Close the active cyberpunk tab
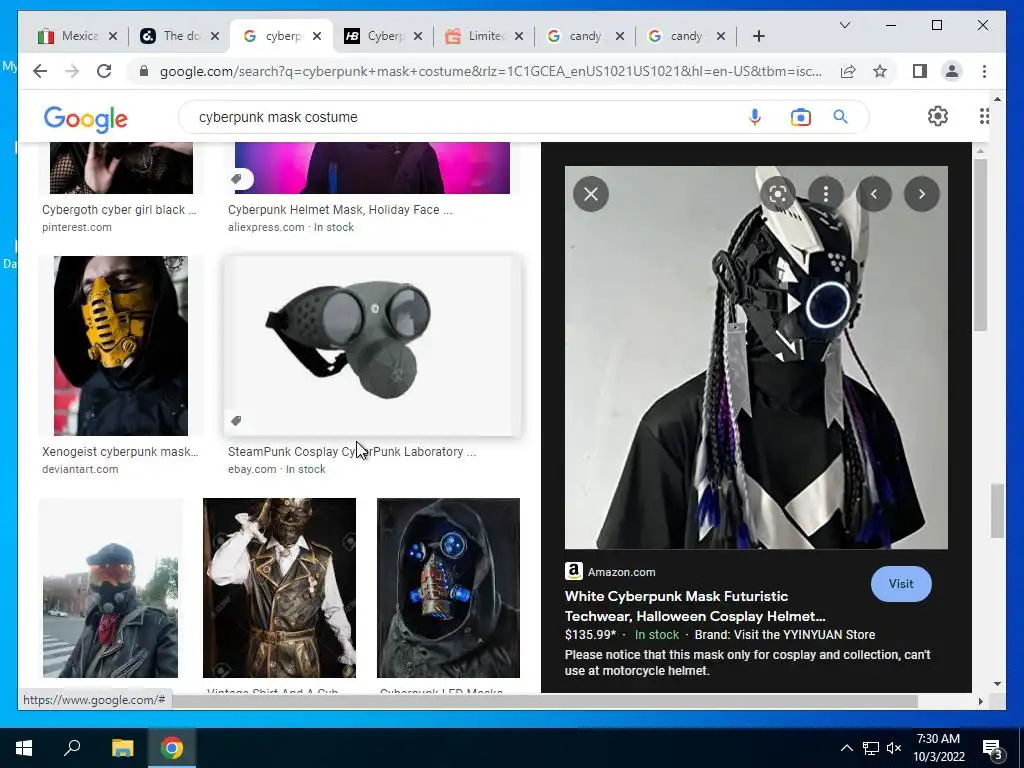 (317, 36)
